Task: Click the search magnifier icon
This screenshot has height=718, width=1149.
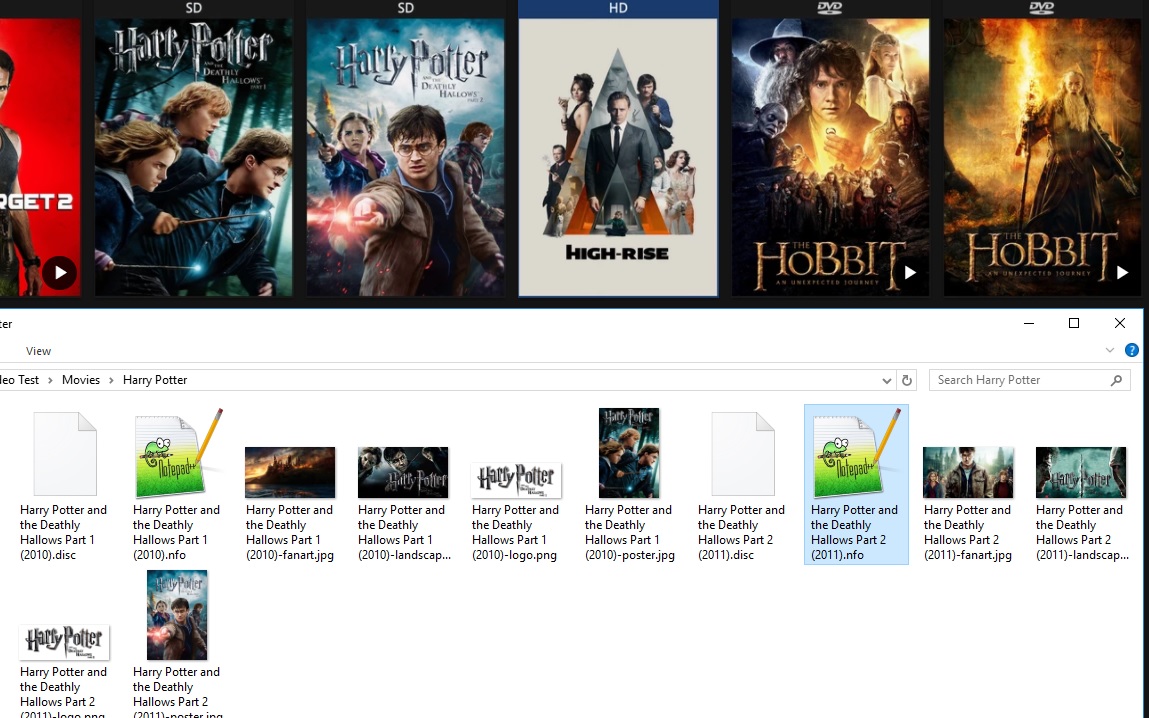Action: pos(1116,380)
